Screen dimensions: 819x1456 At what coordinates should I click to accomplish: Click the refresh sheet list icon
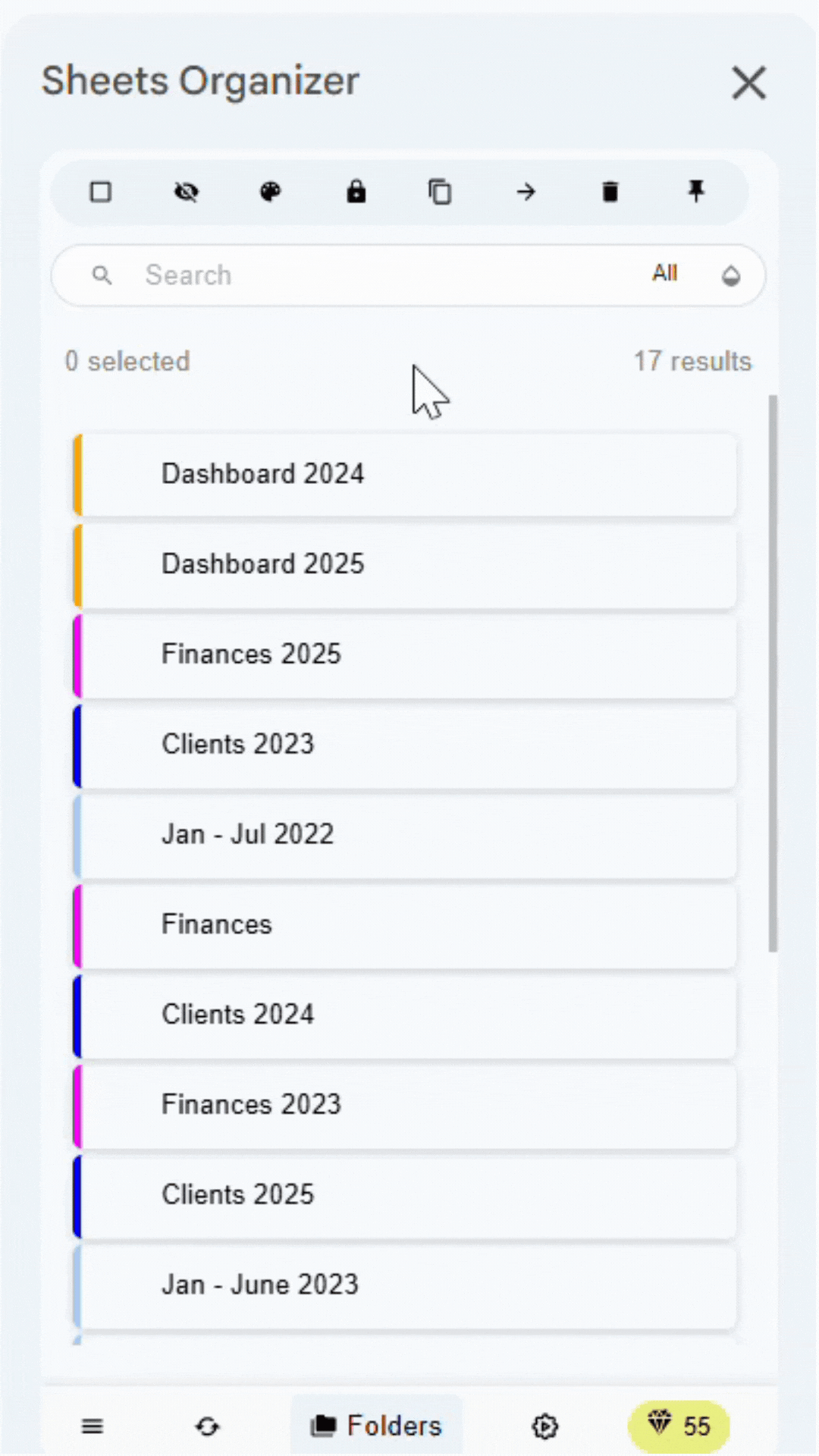pos(209,1426)
